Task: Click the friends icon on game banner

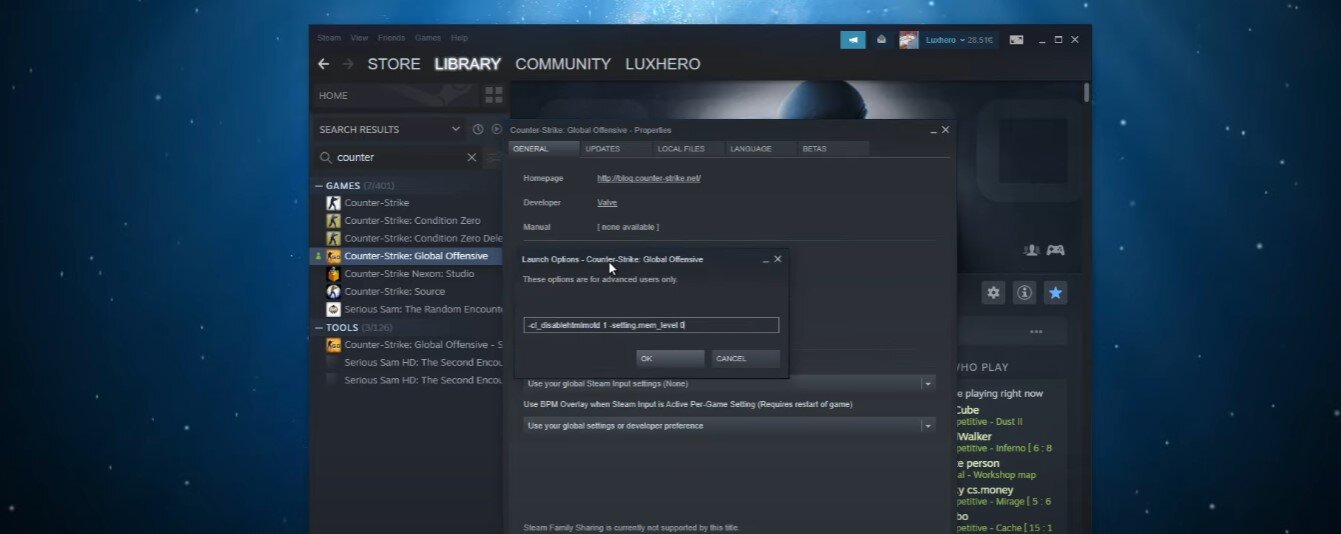Action: tap(1032, 250)
